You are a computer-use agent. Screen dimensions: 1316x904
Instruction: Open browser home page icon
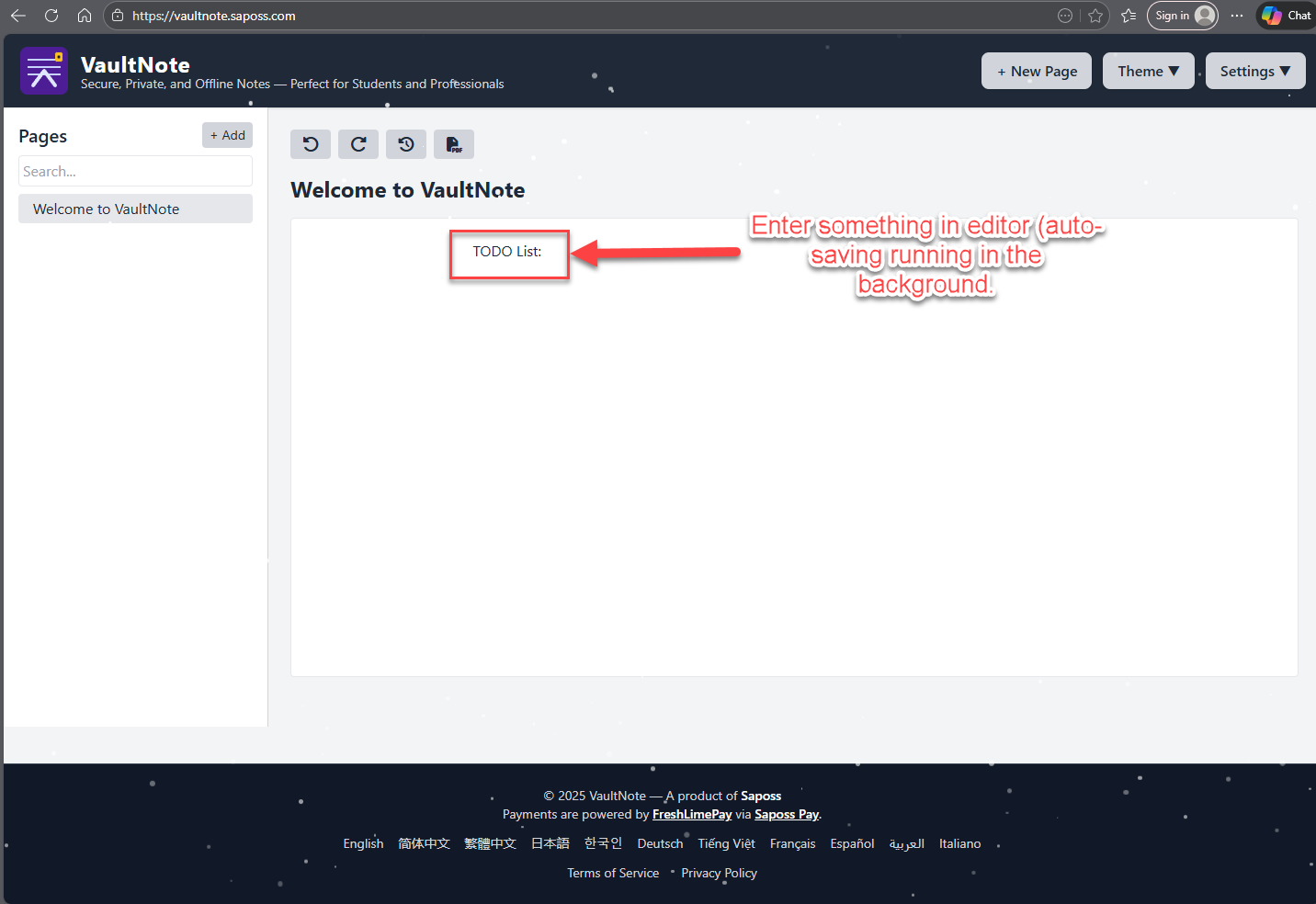[84, 16]
